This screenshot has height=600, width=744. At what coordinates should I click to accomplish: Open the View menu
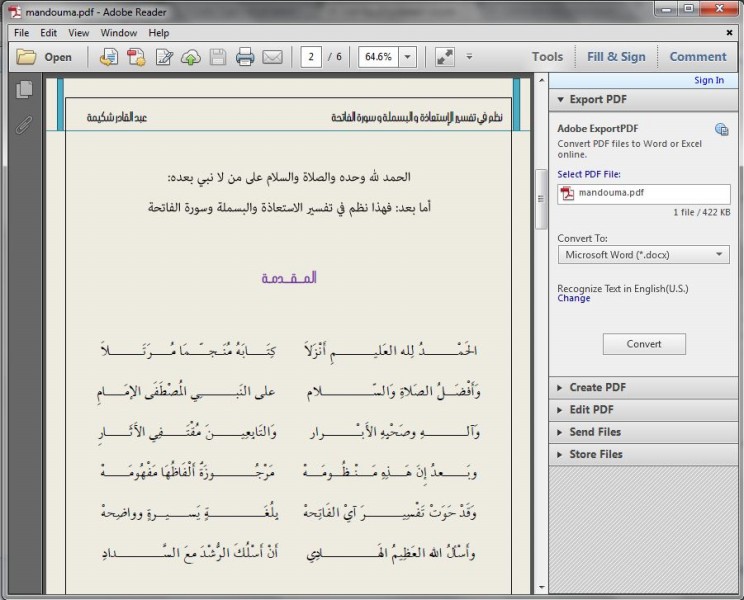pos(78,33)
